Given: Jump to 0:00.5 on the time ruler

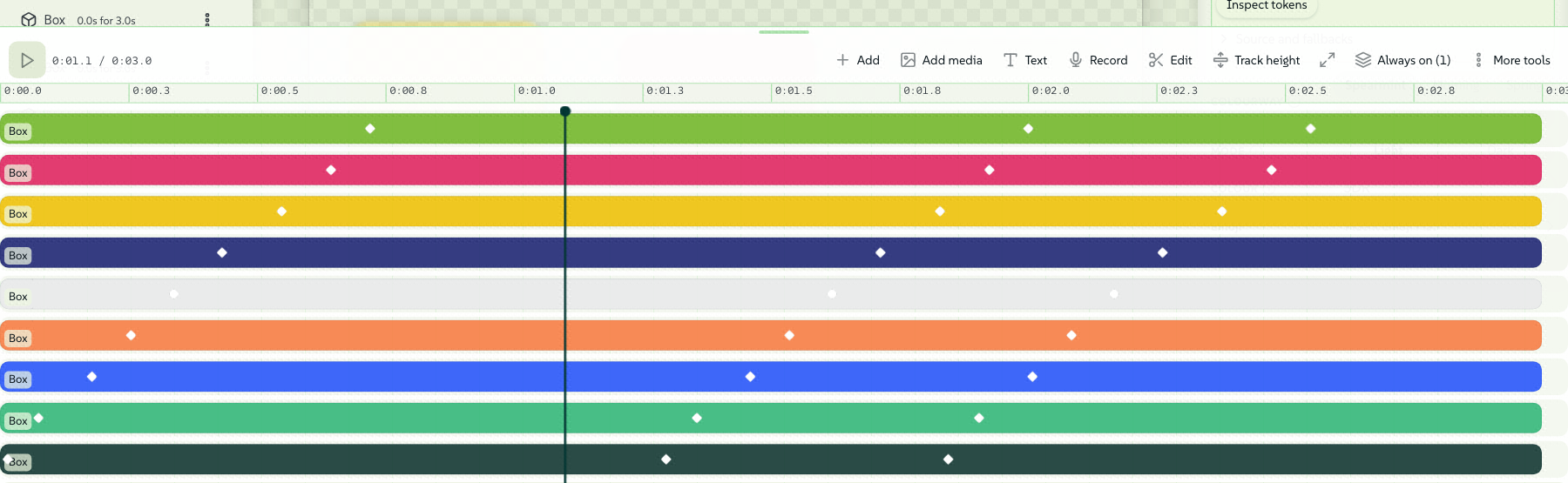Looking at the screenshot, I should pyautogui.click(x=280, y=91).
